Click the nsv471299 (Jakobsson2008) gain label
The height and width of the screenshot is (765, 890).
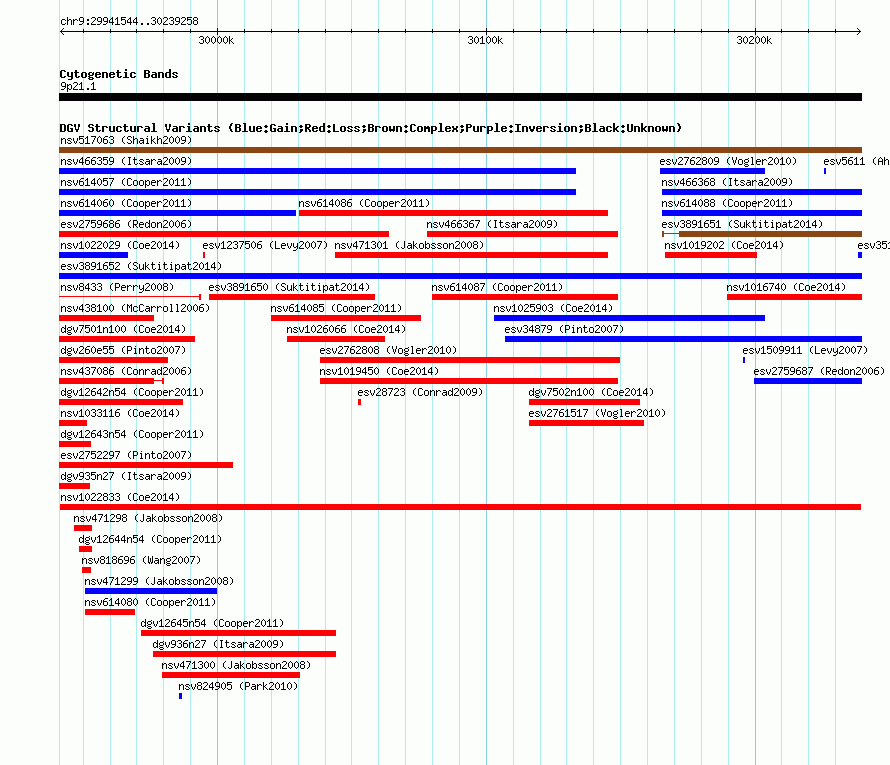[x=159, y=581]
